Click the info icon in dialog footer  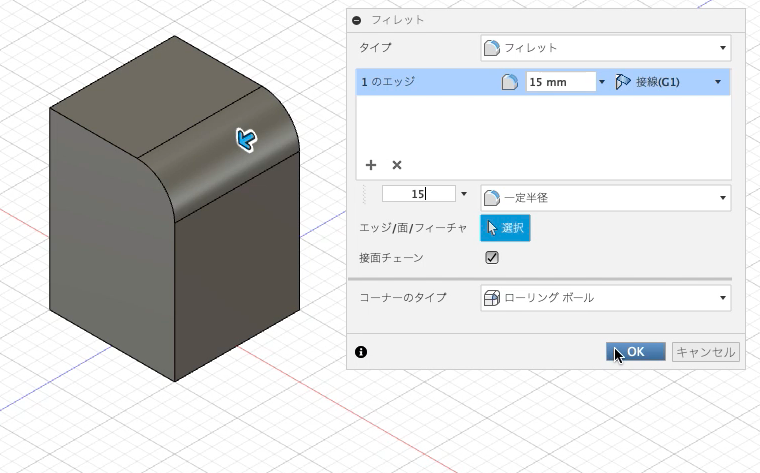click(x=361, y=352)
